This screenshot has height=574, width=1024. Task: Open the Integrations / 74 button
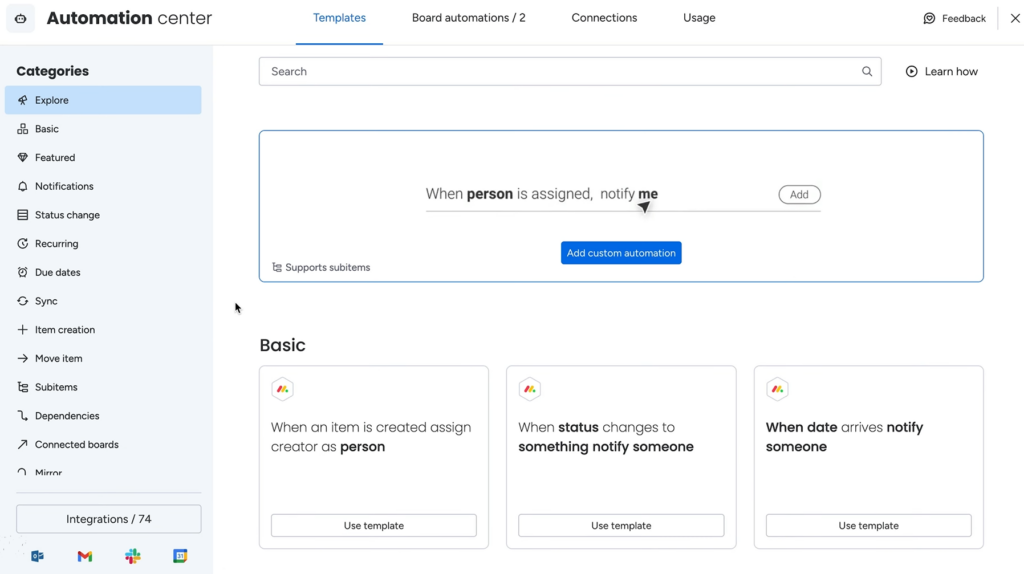(109, 519)
